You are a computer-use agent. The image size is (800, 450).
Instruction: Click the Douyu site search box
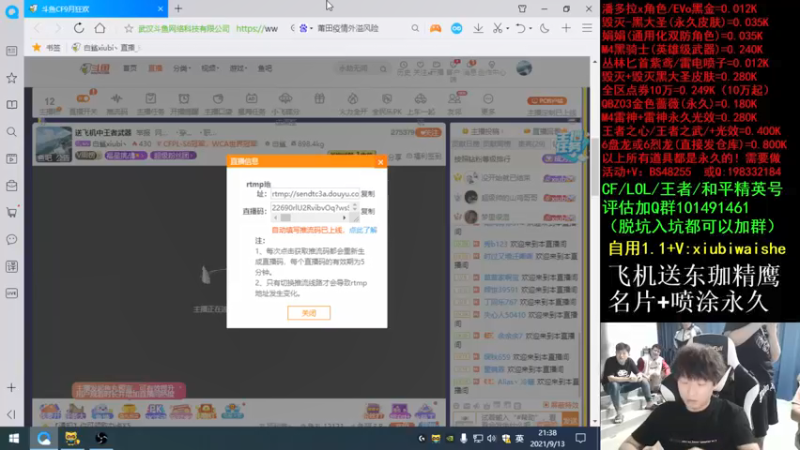click(x=360, y=68)
